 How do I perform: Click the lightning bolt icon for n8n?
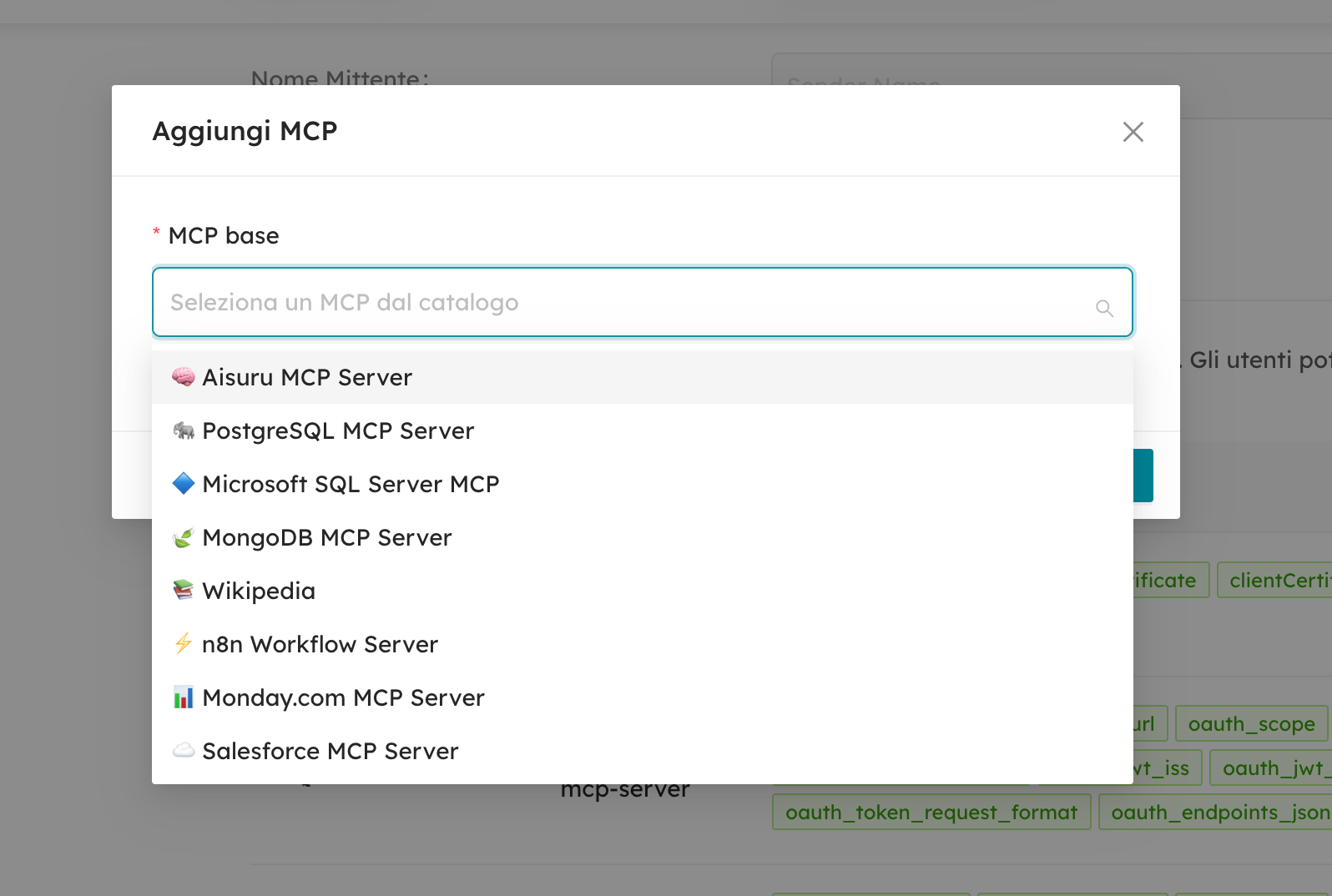pos(183,644)
